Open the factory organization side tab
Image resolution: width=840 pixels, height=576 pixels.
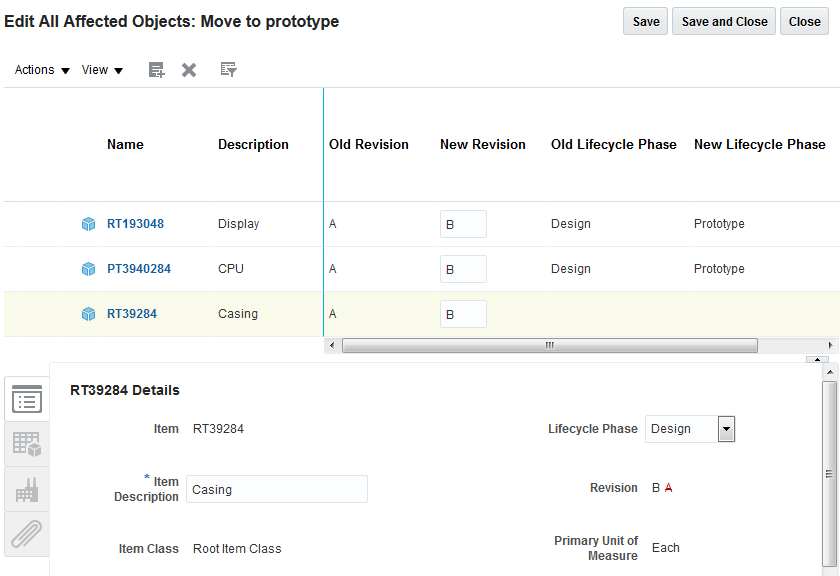(27, 489)
